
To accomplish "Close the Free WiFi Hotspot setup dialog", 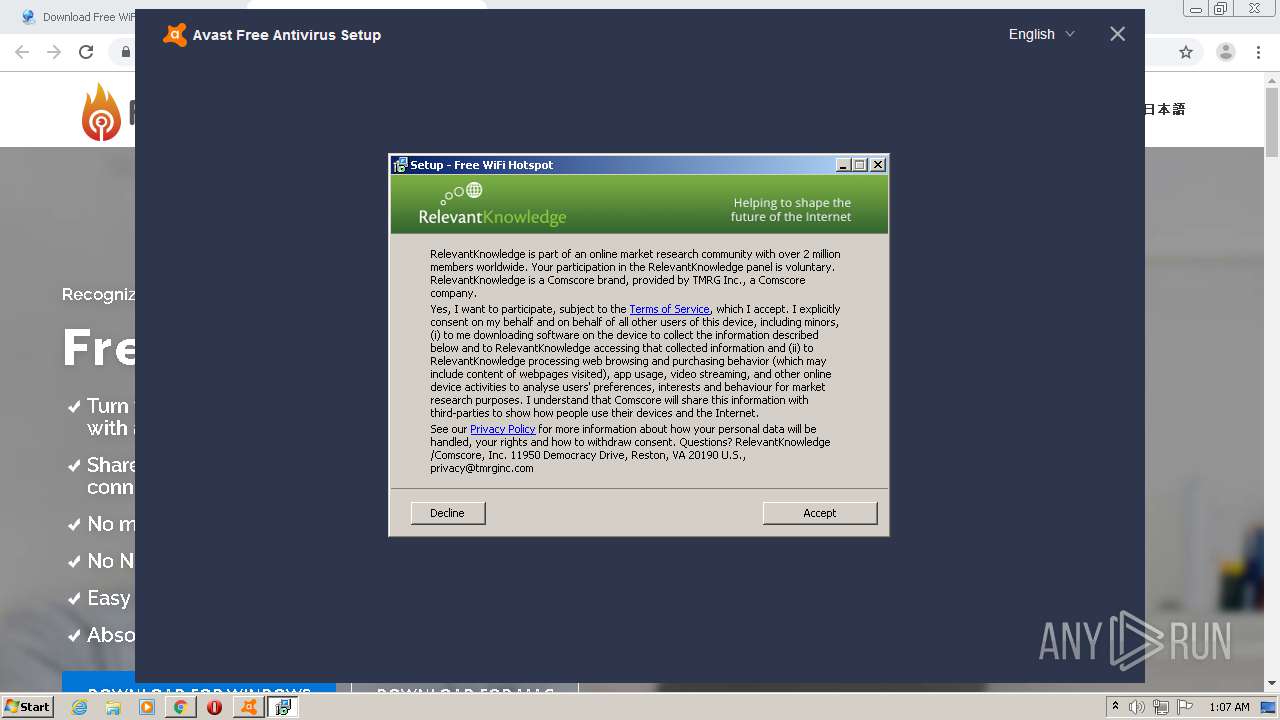I will click(x=878, y=165).
